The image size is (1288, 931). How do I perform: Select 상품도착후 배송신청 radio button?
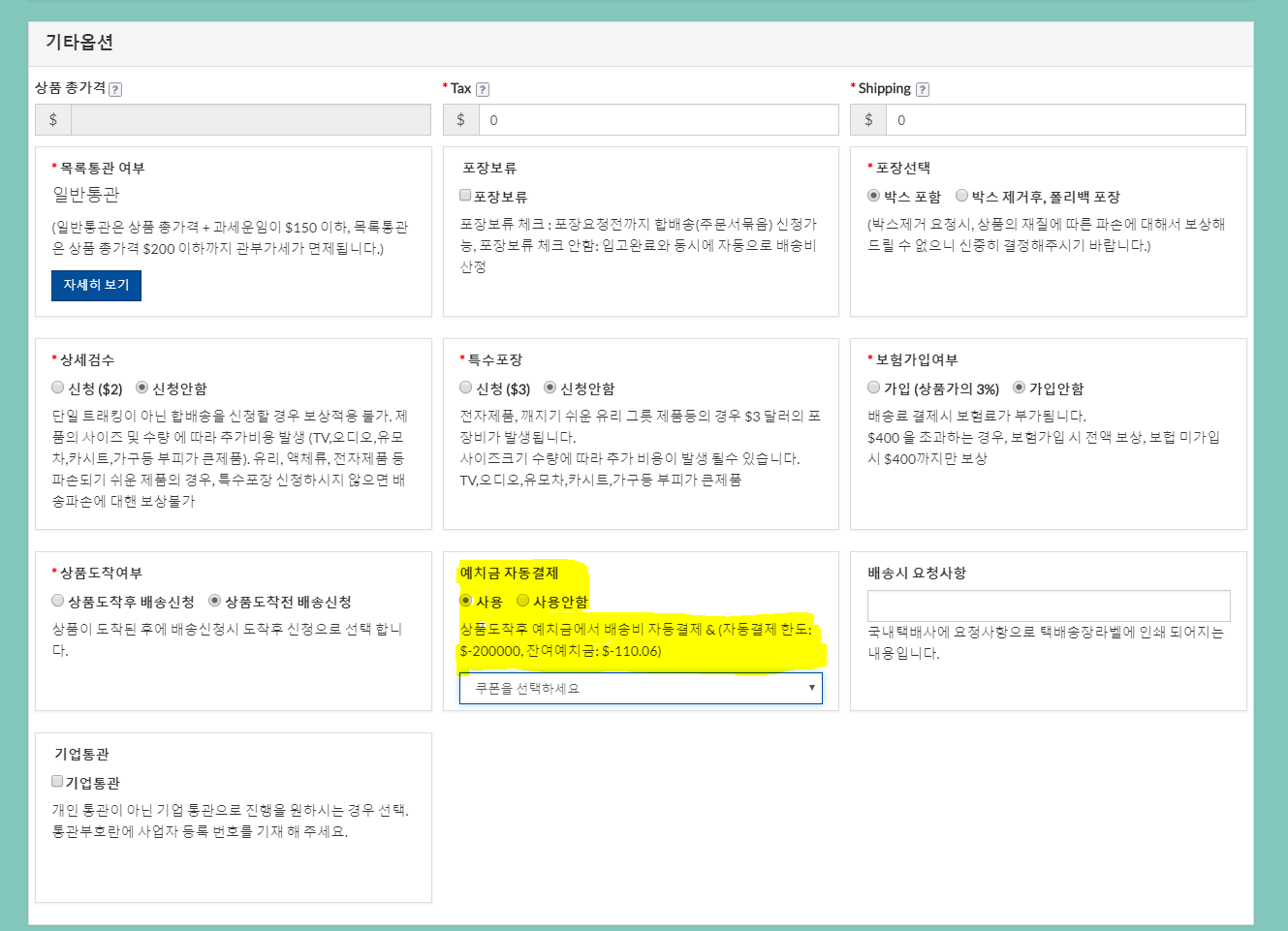tap(58, 601)
